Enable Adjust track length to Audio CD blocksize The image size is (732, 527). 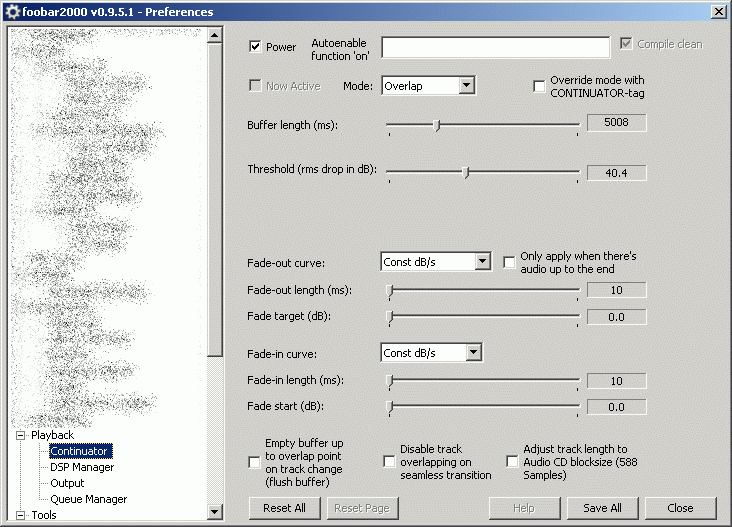pos(512,462)
